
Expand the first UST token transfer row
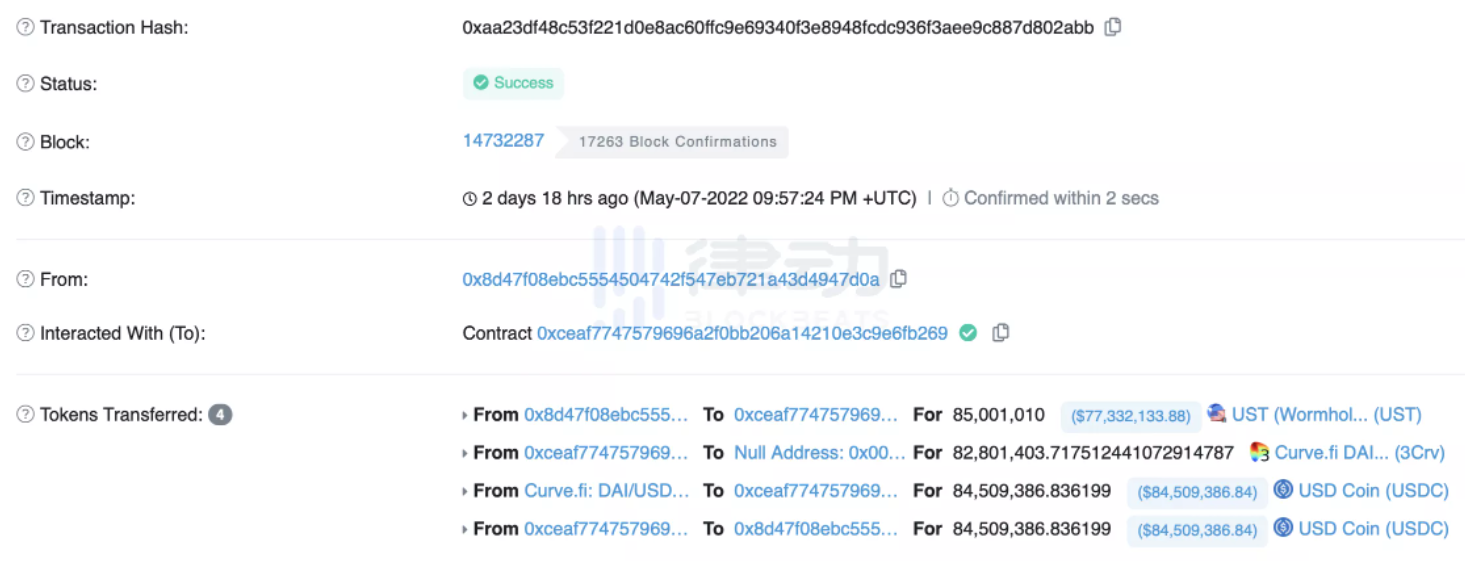pyautogui.click(x=465, y=415)
